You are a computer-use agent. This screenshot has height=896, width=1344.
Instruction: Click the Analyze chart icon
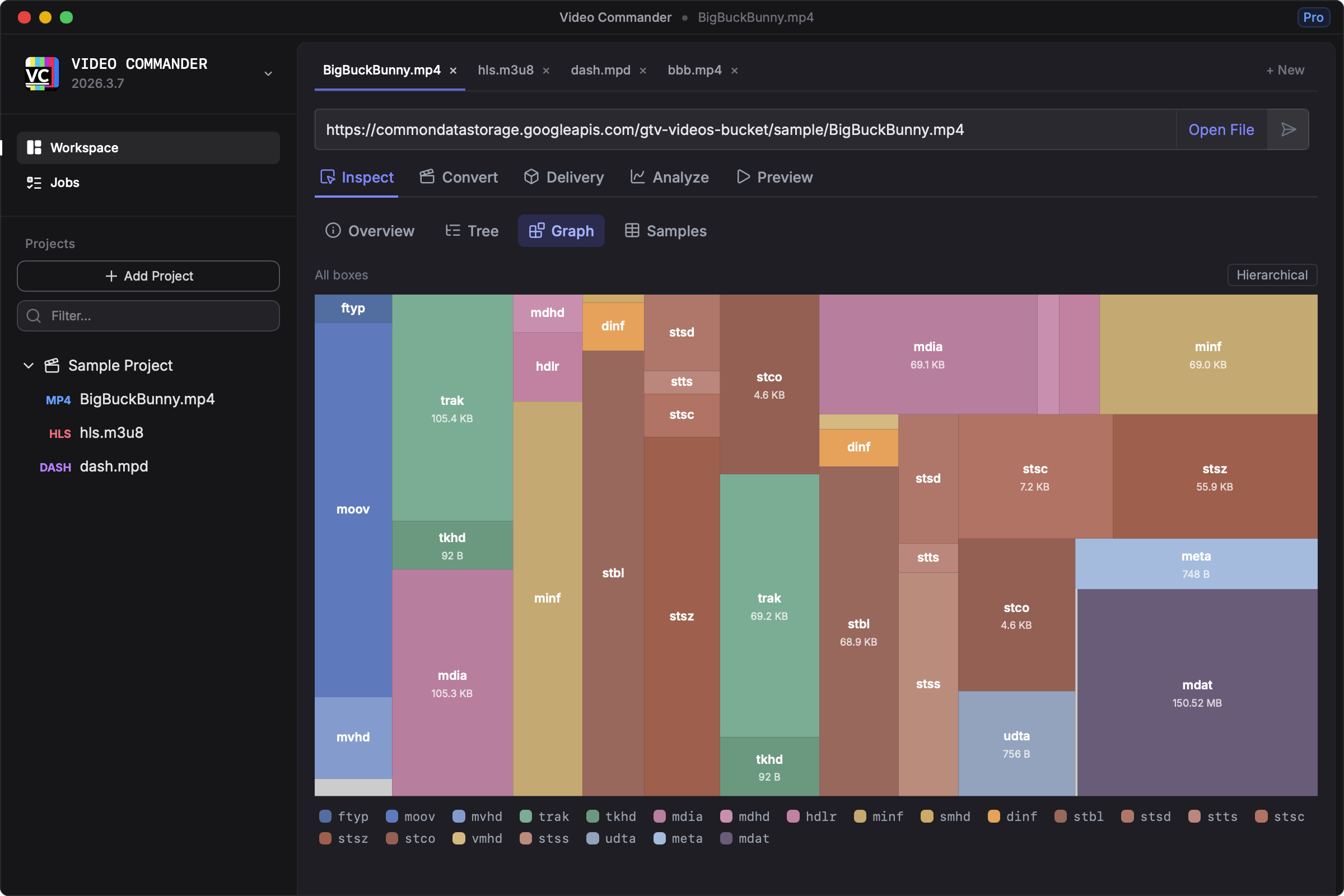[637, 177]
